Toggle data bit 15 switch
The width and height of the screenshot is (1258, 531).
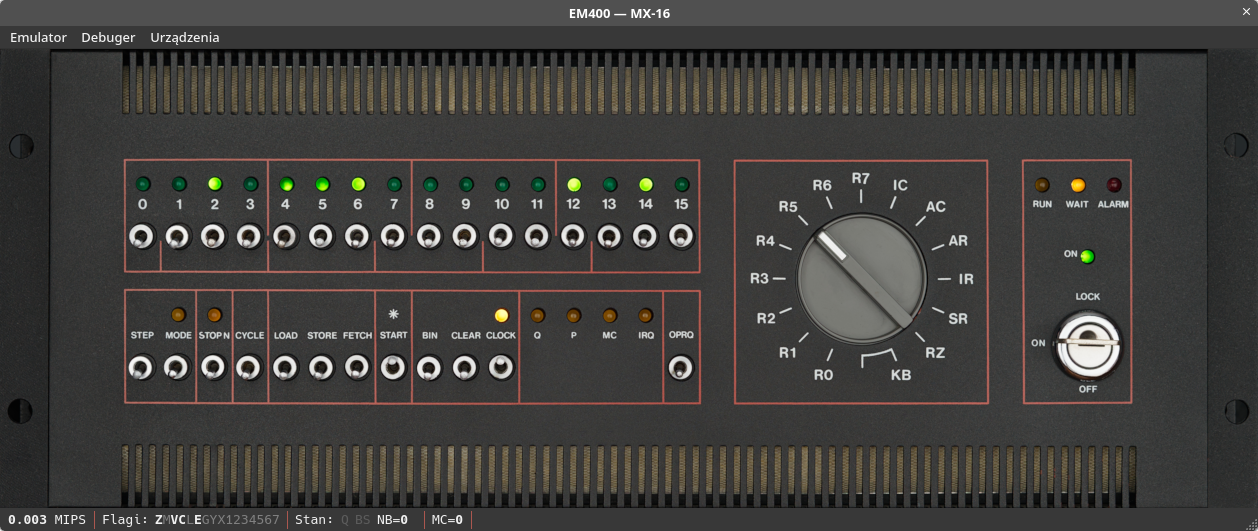(x=681, y=237)
